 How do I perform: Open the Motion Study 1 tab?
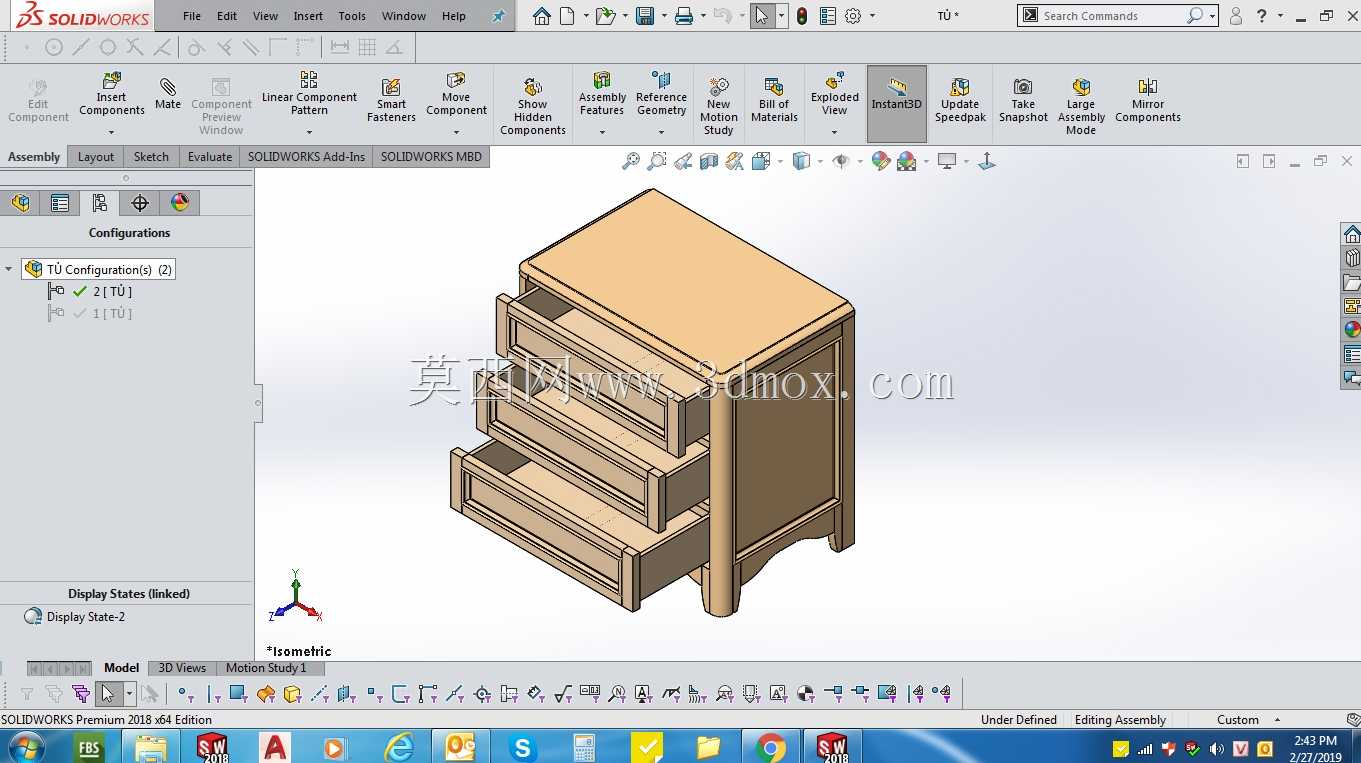pyautogui.click(x=266, y=668)
